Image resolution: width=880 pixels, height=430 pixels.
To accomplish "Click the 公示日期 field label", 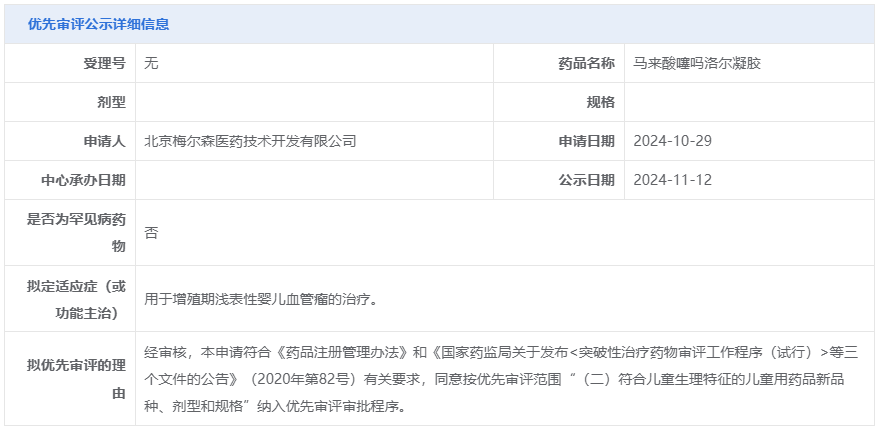I will (586, 180).
